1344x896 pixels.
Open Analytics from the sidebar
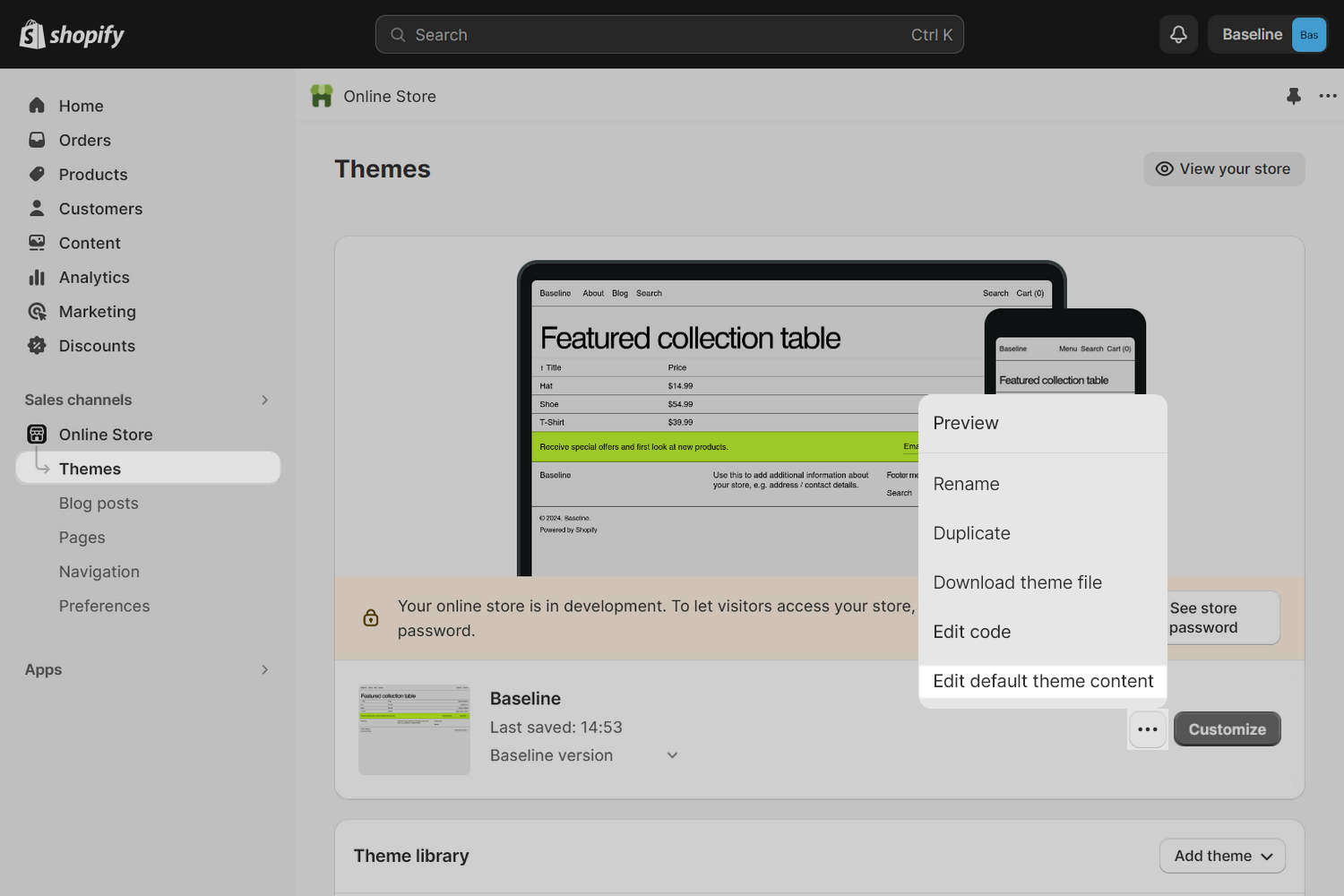[37, 277]
